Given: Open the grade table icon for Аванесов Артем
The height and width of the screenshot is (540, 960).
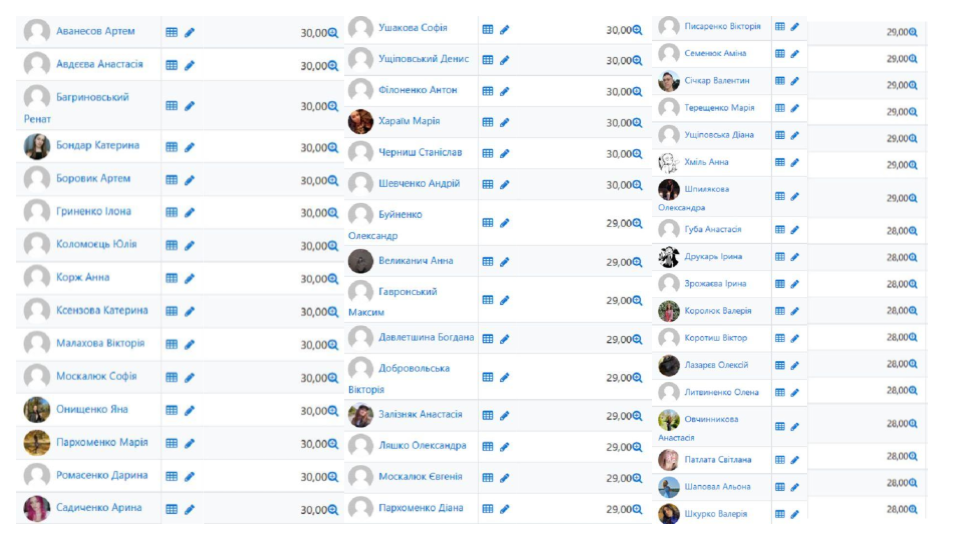Looking at the screenshot, I should (x=172, y=32).
